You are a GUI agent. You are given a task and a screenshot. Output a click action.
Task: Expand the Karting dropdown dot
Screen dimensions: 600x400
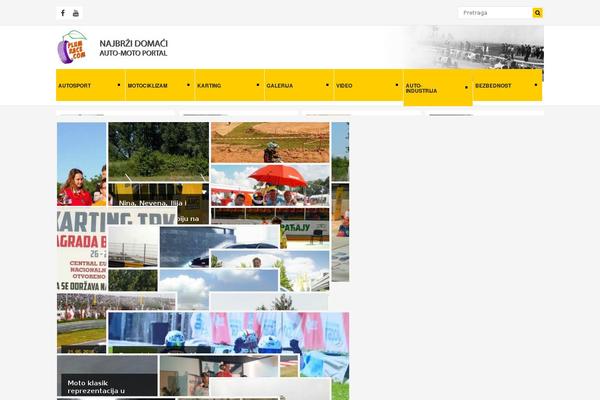pyautogui.click(x=258, y=85)
